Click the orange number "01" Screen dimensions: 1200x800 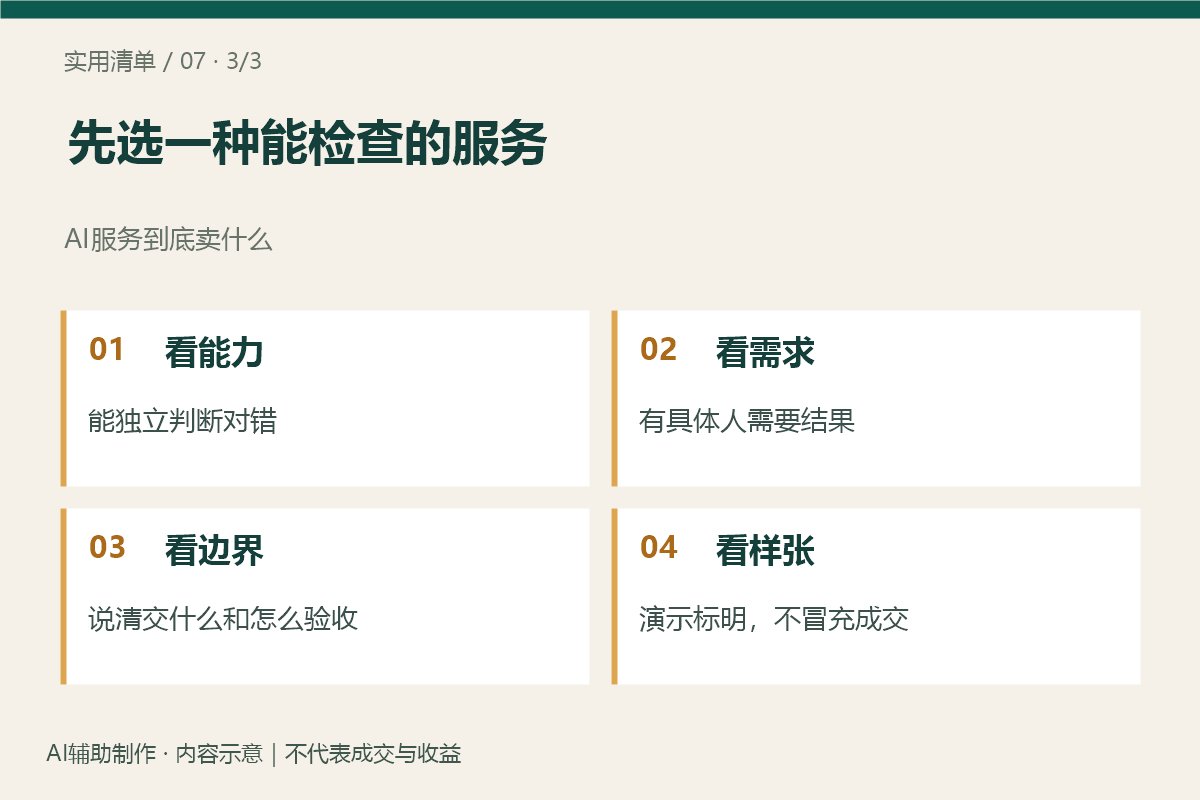[x=107, y=350]
